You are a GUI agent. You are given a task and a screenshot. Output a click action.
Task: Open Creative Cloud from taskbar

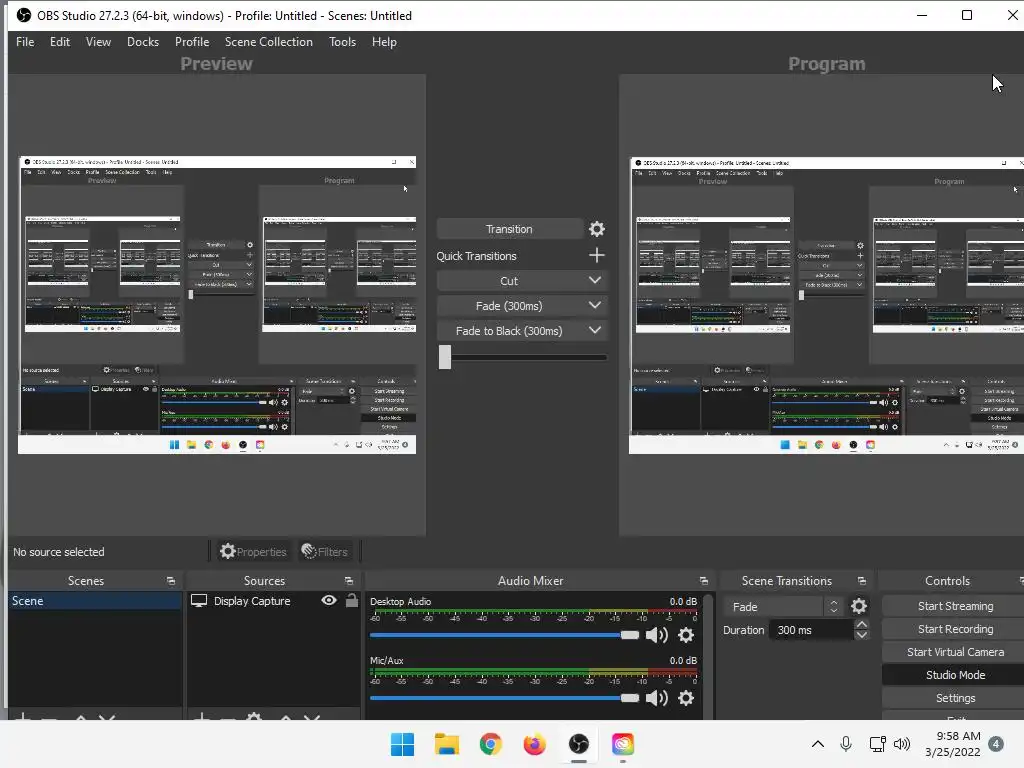tap(622, 744)
